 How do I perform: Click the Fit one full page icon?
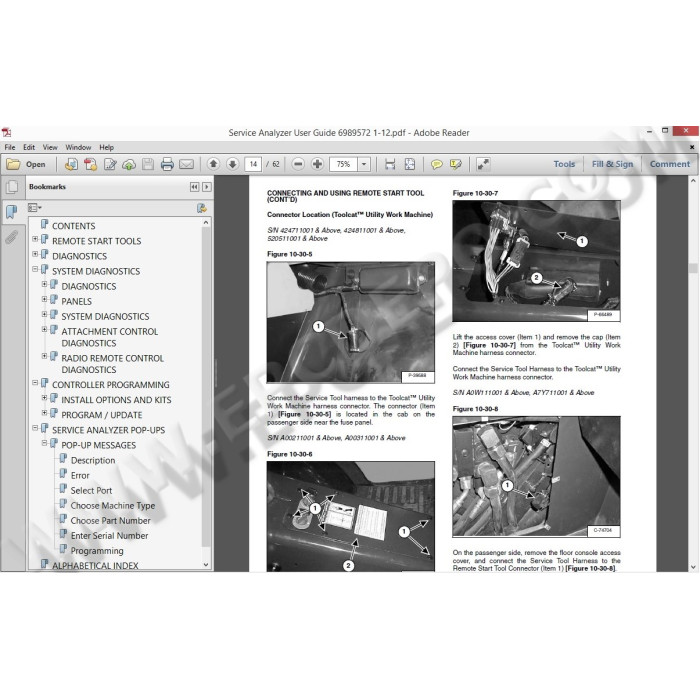pyautogui.click(x=409, y=164)
